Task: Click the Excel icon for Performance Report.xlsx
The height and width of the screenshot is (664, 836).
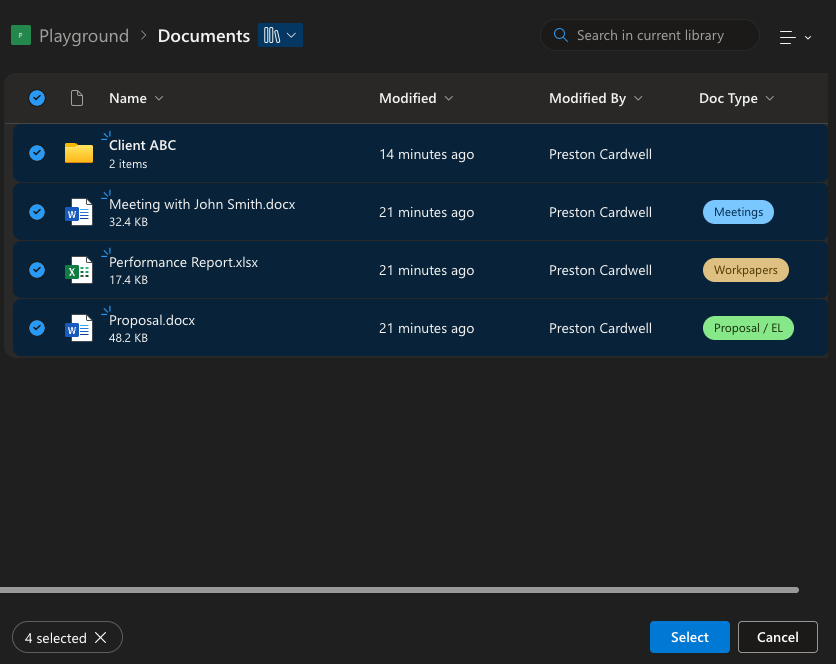Action: point(78,270)
